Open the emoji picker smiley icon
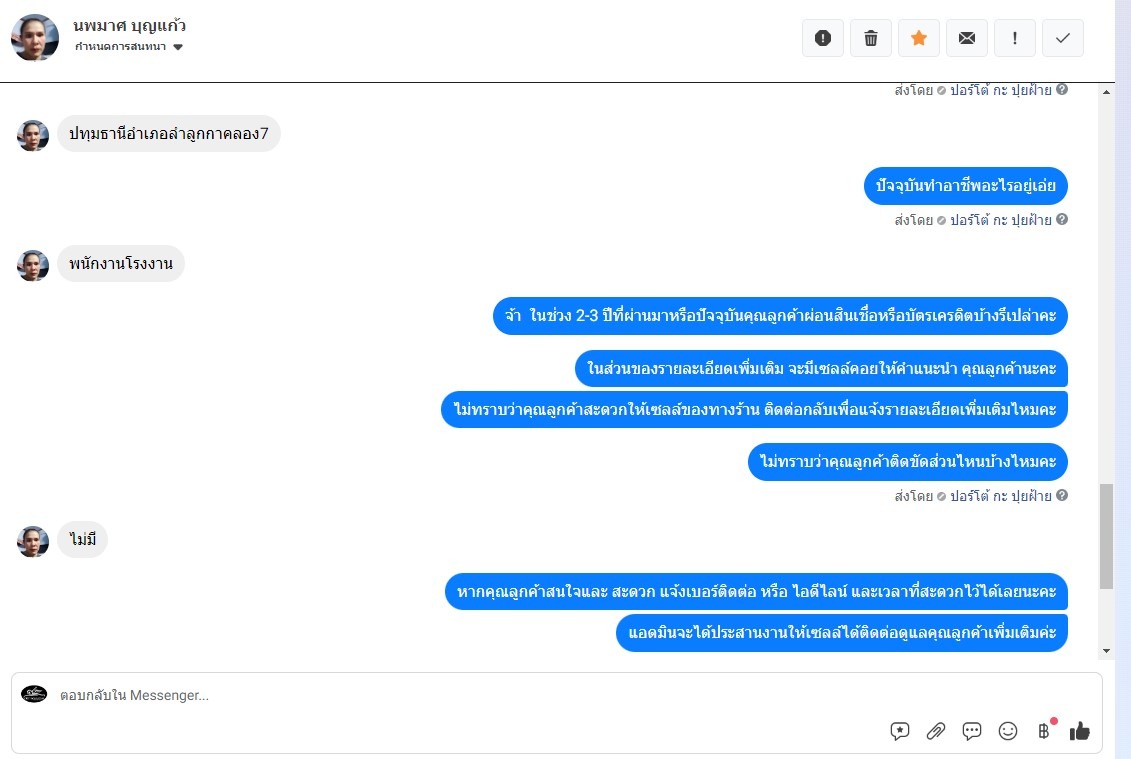Image resolution: width=1131 pixels, height=759 pixels. [1008, 731]
